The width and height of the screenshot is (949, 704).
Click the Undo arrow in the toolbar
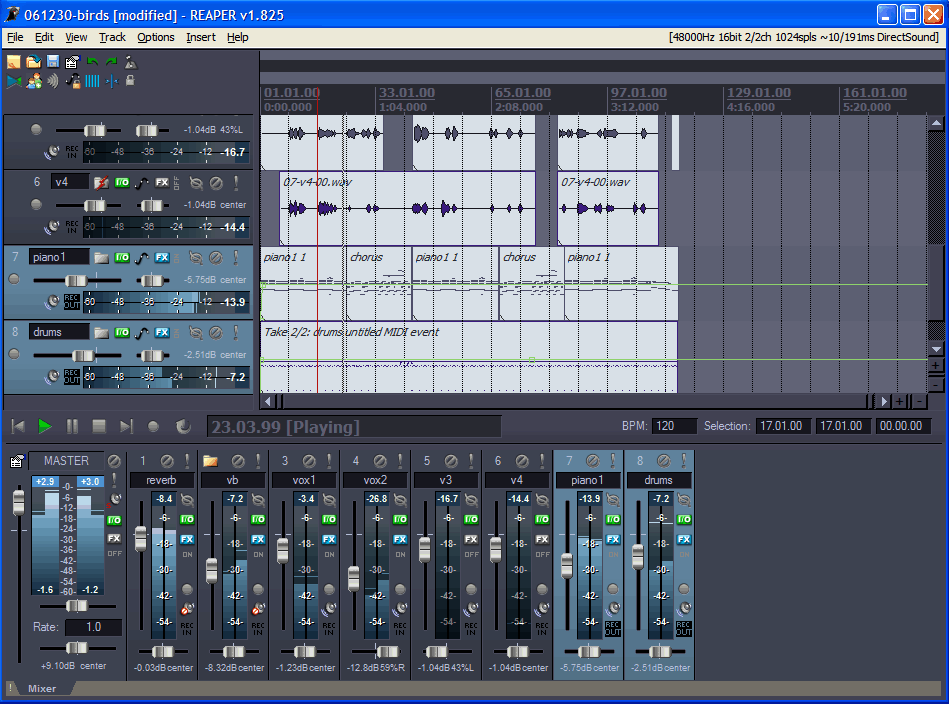92,62
